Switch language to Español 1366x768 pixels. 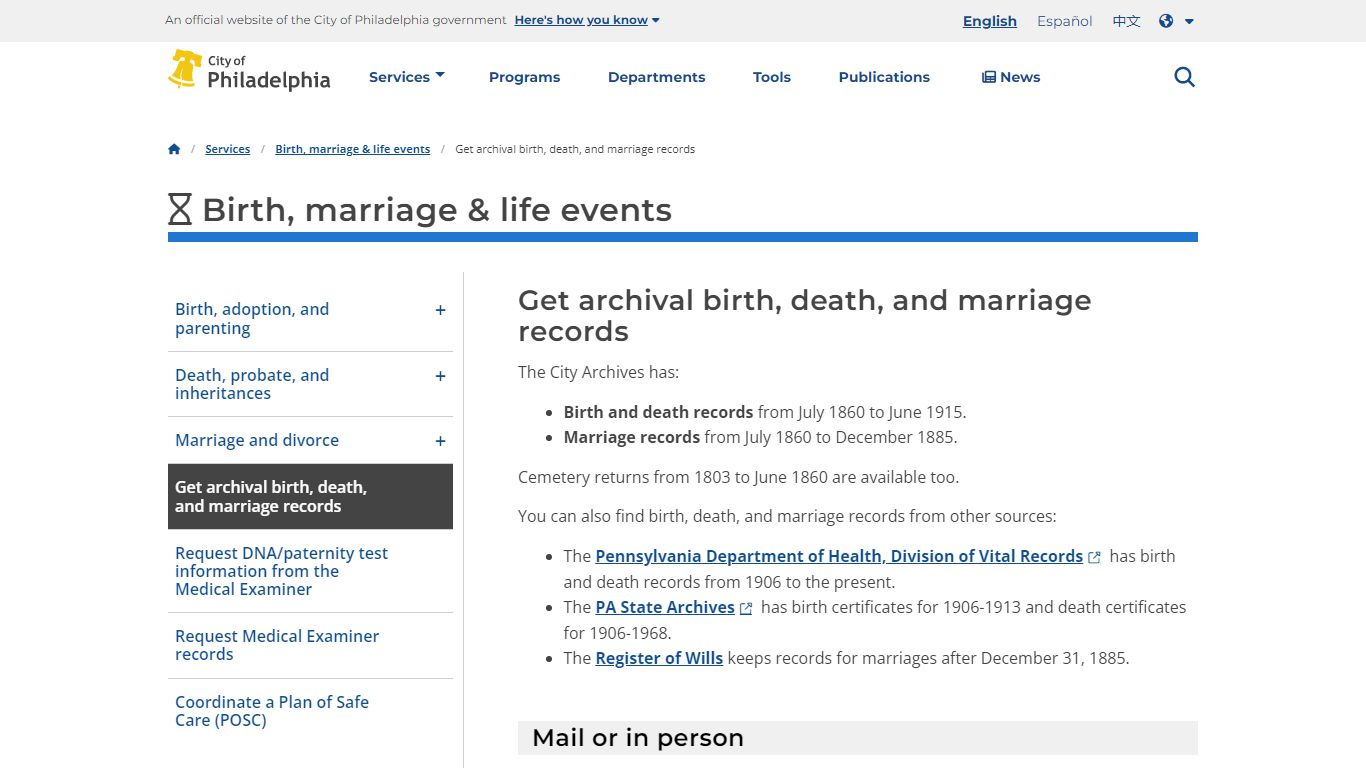(1064, 21)
